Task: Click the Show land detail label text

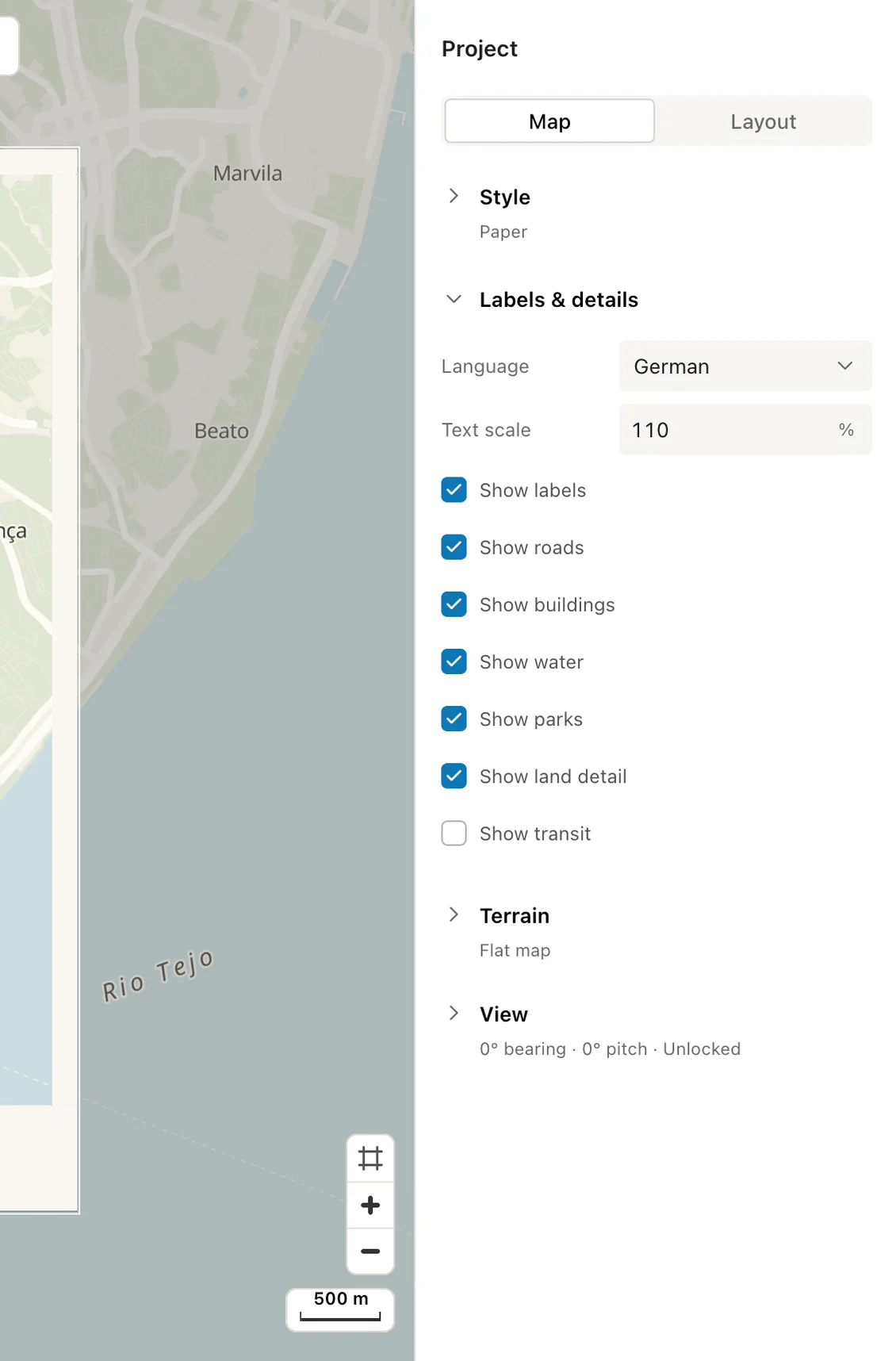Action: 553,776
